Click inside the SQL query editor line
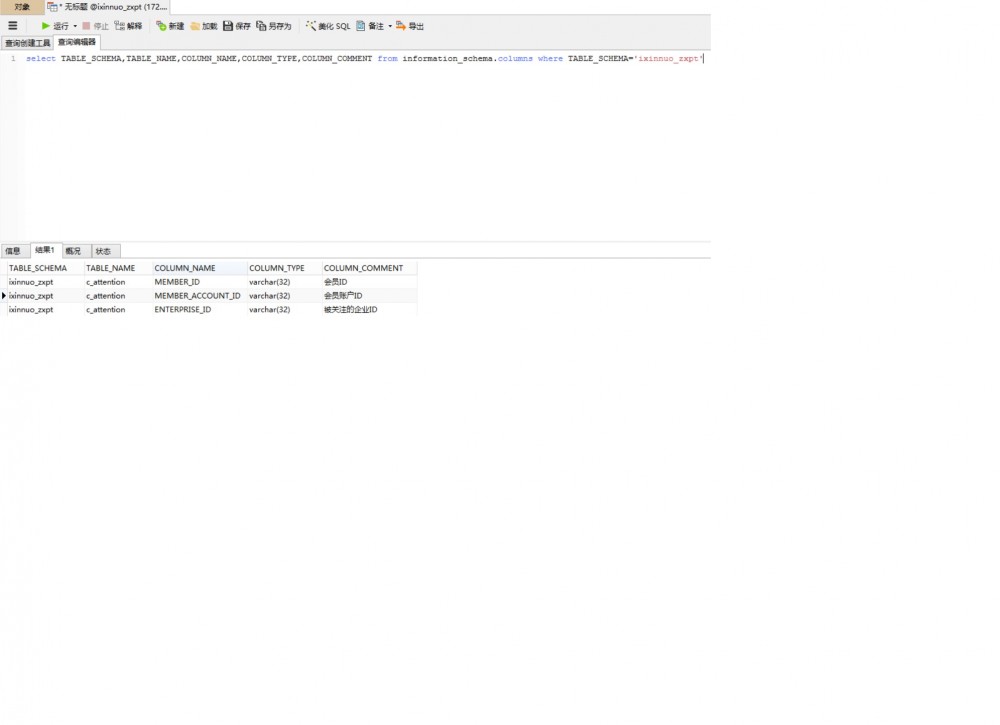 [x=364, y=59]
